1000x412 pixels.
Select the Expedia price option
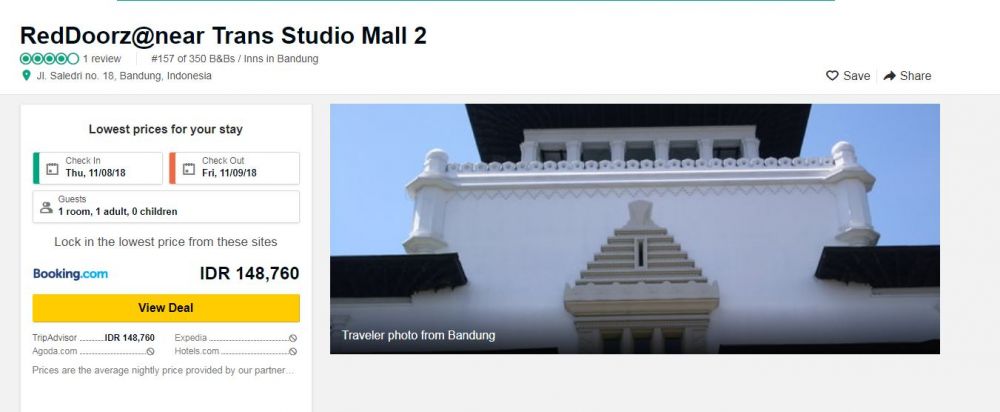236,338
